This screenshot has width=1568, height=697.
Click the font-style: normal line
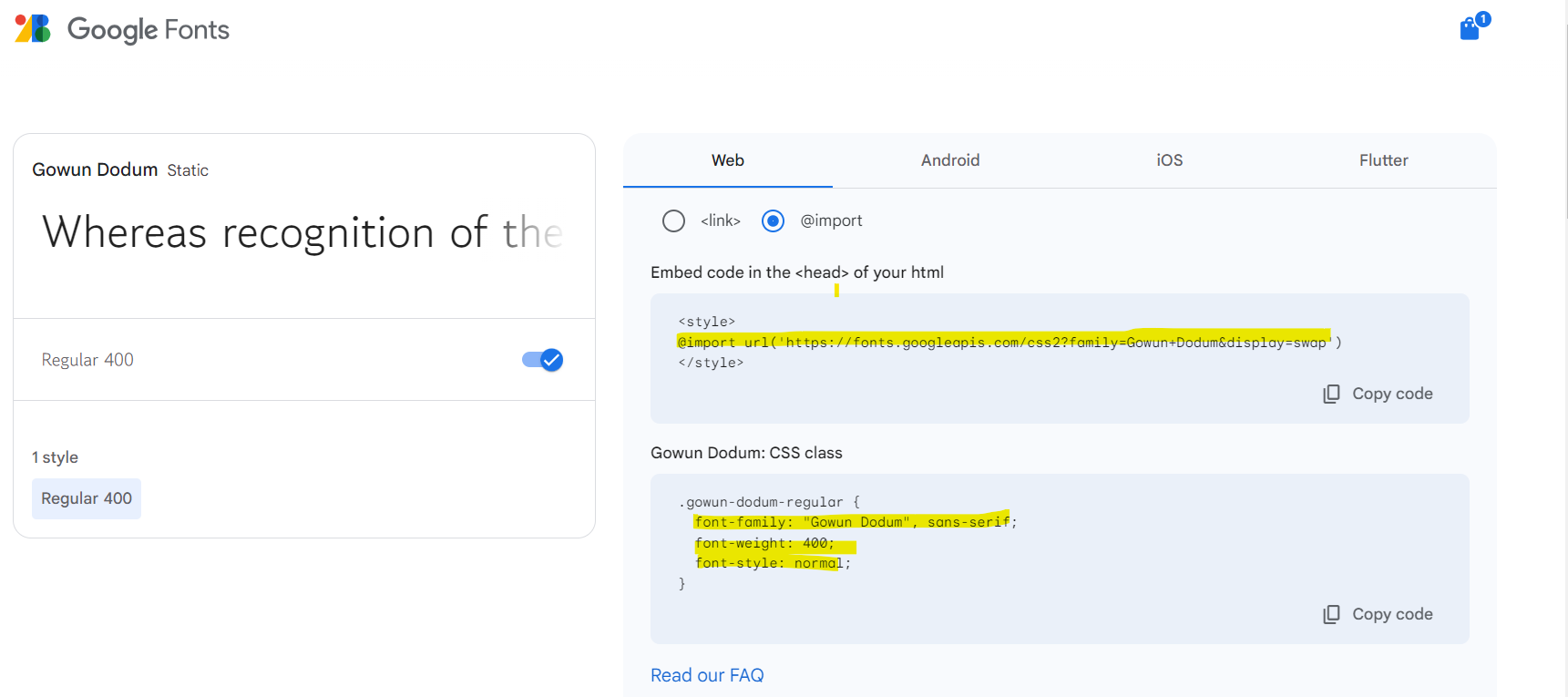point(773,563)
